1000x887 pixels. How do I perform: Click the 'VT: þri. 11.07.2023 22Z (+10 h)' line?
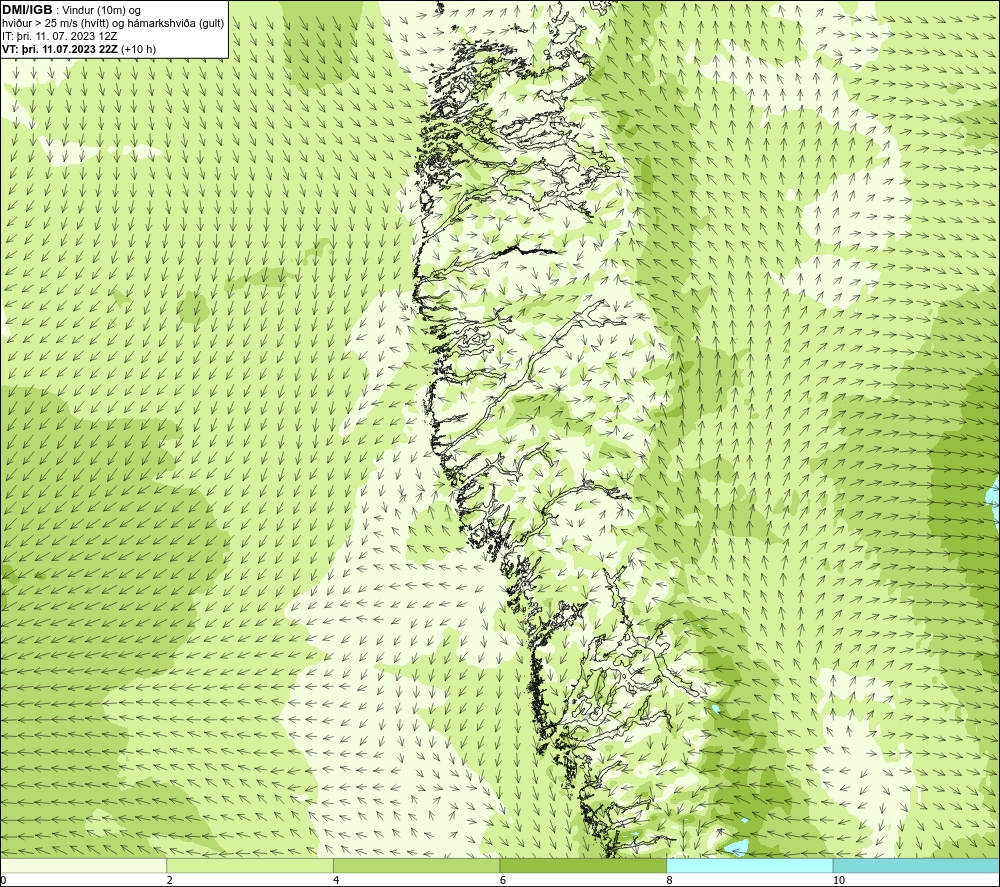[x=78, y=48]
